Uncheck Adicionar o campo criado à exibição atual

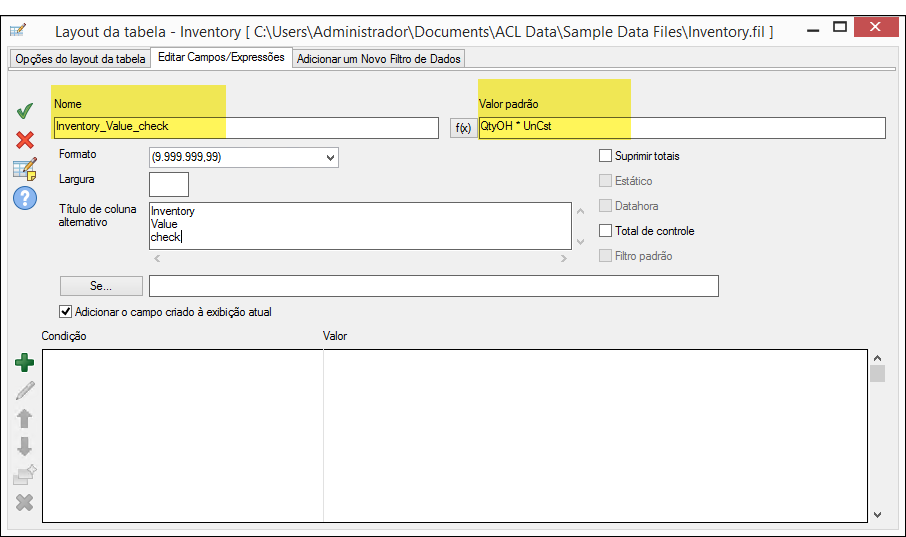tap(66, 312)
